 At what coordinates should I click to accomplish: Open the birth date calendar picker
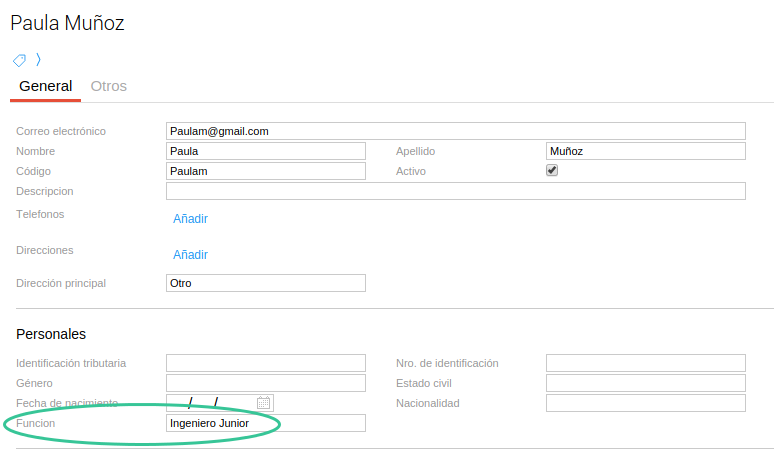tap(264, 403)
